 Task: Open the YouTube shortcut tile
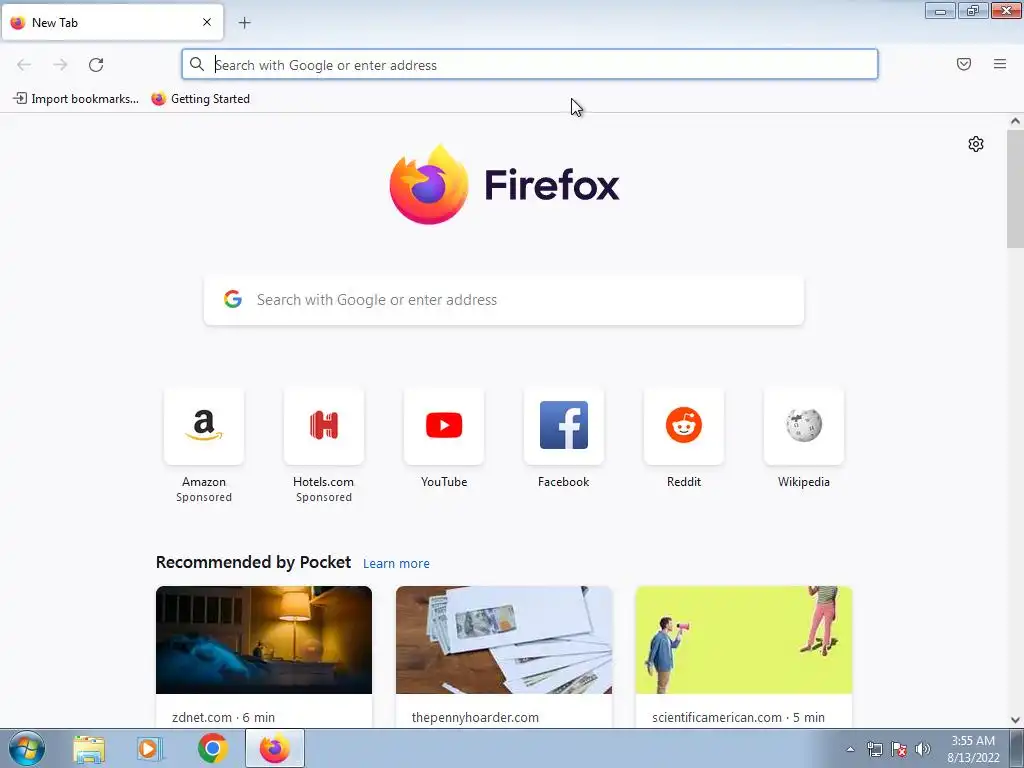(x=444, y=426)
